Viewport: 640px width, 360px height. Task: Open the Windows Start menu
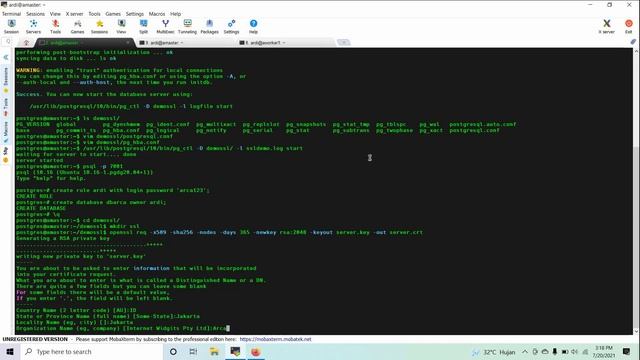point(10,352)
